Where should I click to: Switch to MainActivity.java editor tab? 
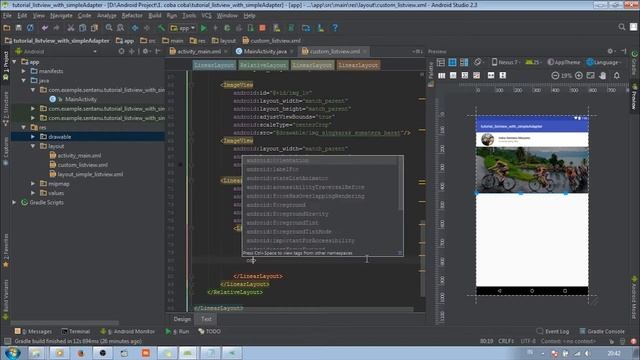tap(265, 51)
